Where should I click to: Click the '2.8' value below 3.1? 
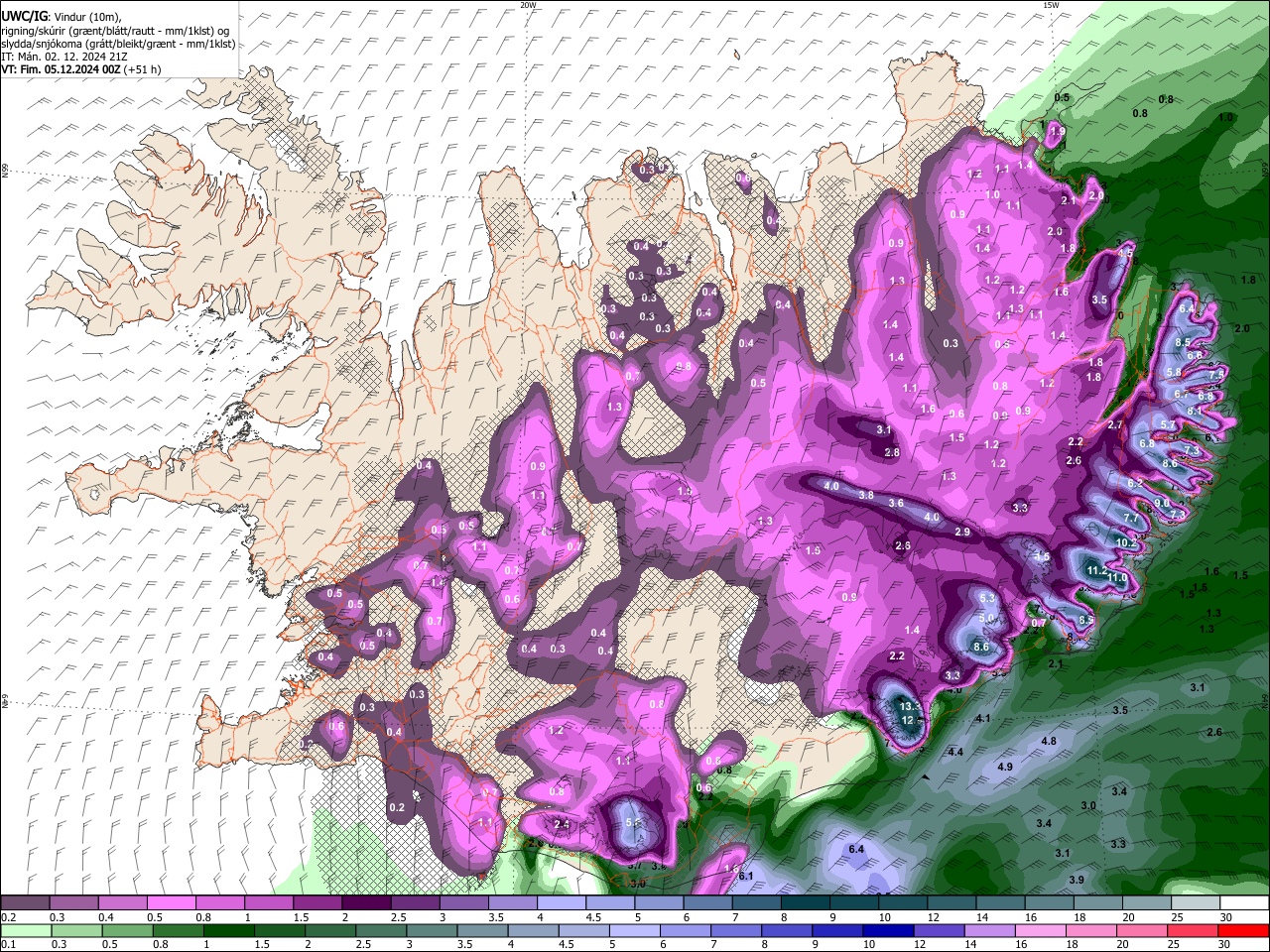click(x=892, y=452)
